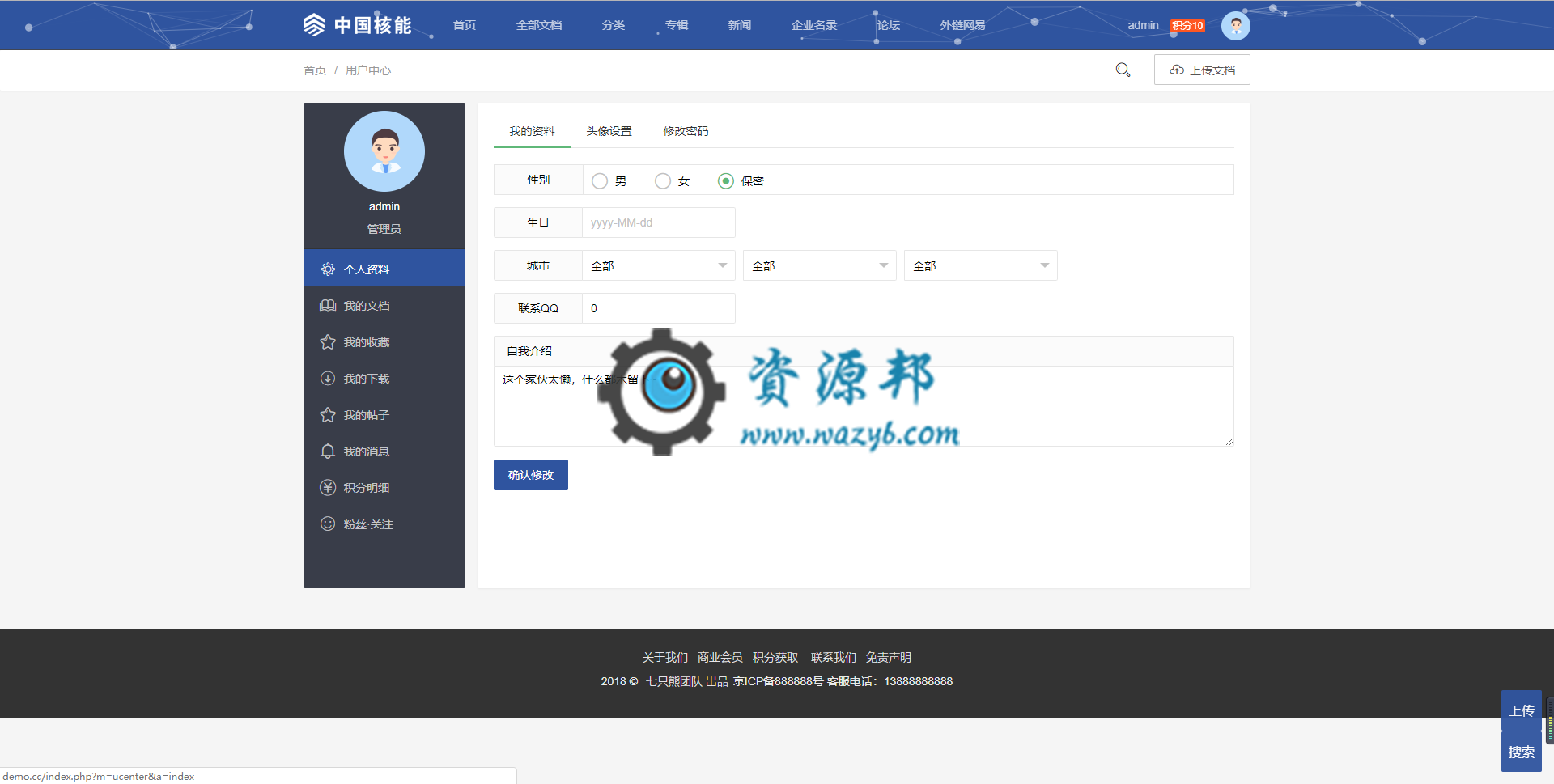Open 我的下载 in sidebar menu

[x=384, y=379]
